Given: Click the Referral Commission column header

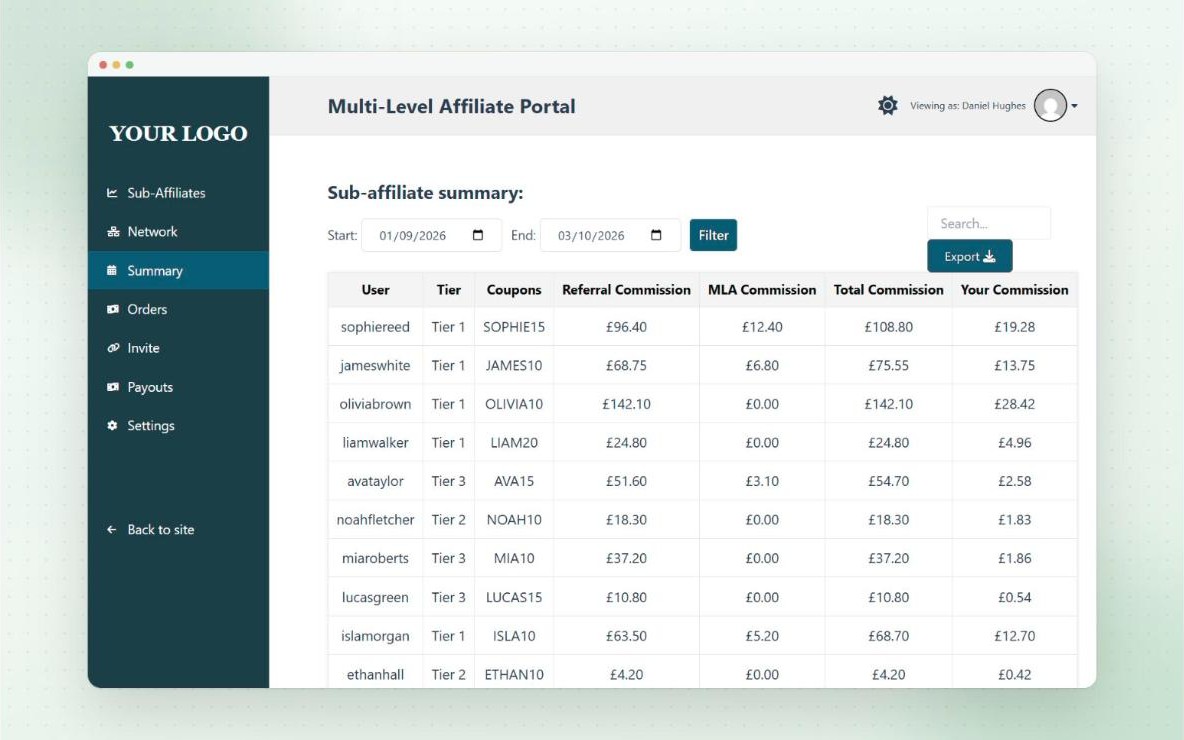Looking at the screenshot, I should click(x=626, y=290).
